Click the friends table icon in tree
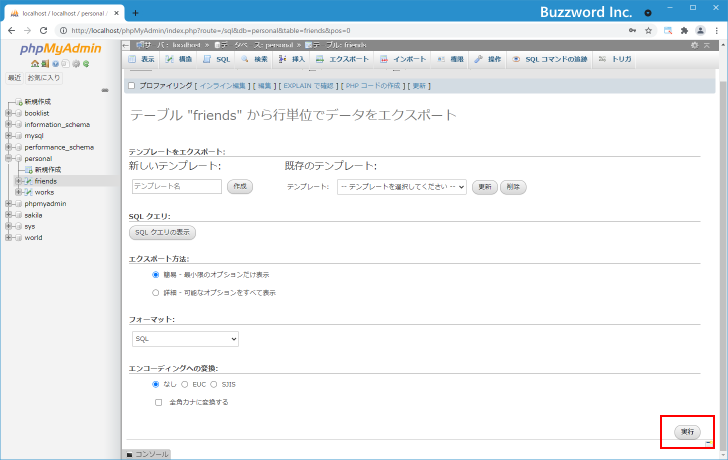728x460 pixels. 29,181
